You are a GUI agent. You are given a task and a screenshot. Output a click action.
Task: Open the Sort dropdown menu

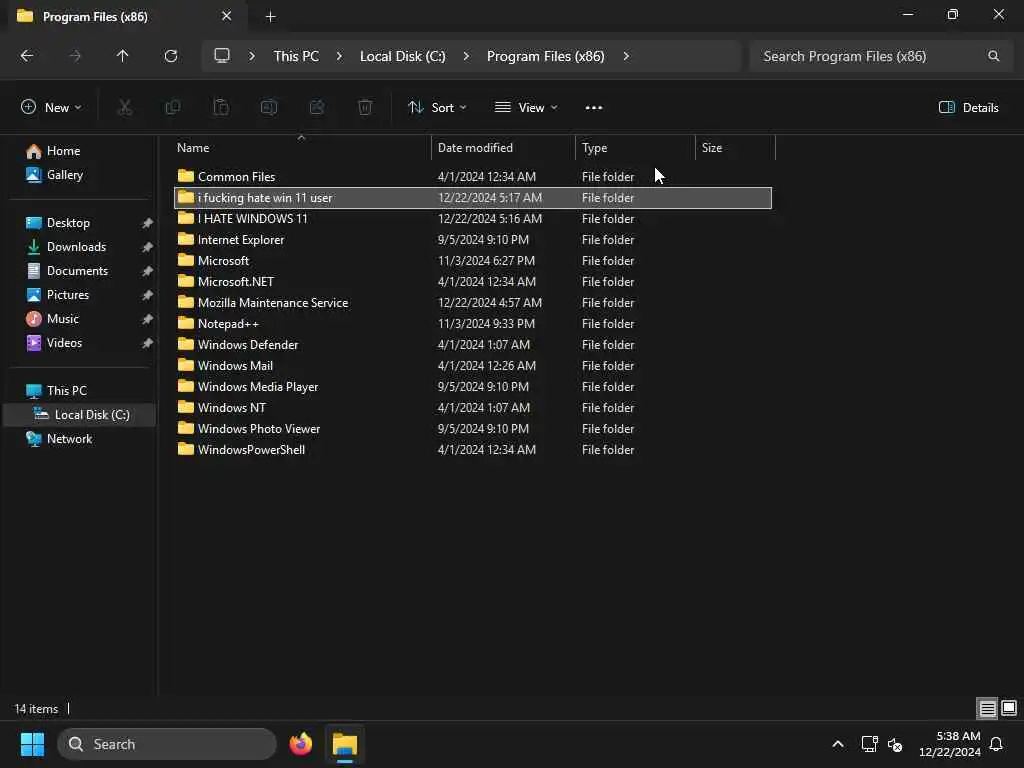[437, 108]
